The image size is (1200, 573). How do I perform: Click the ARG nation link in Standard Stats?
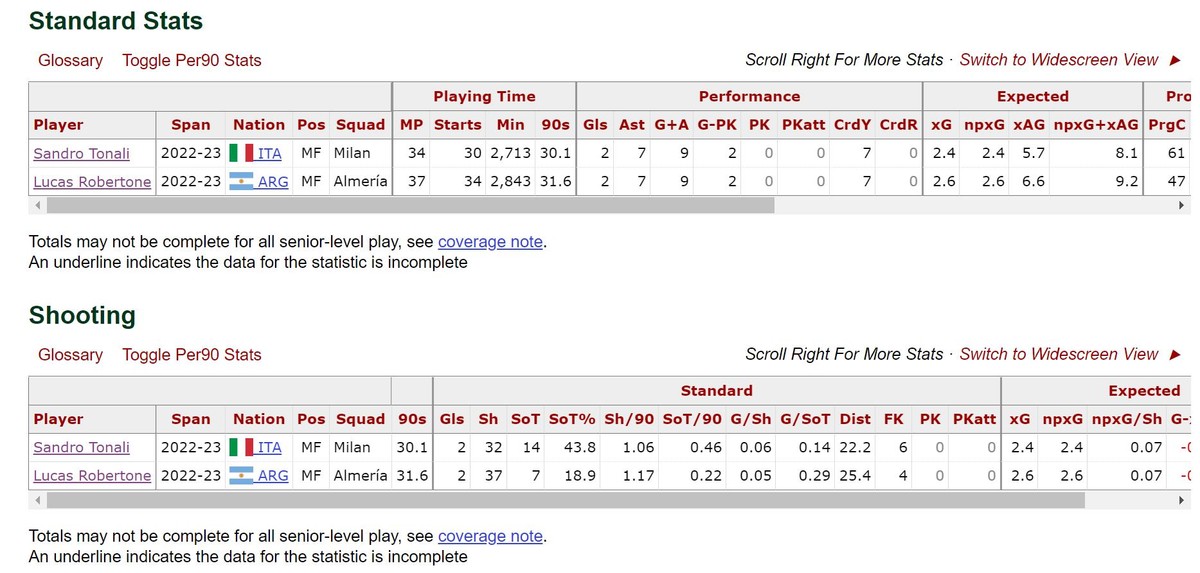[x=273, y=181]
